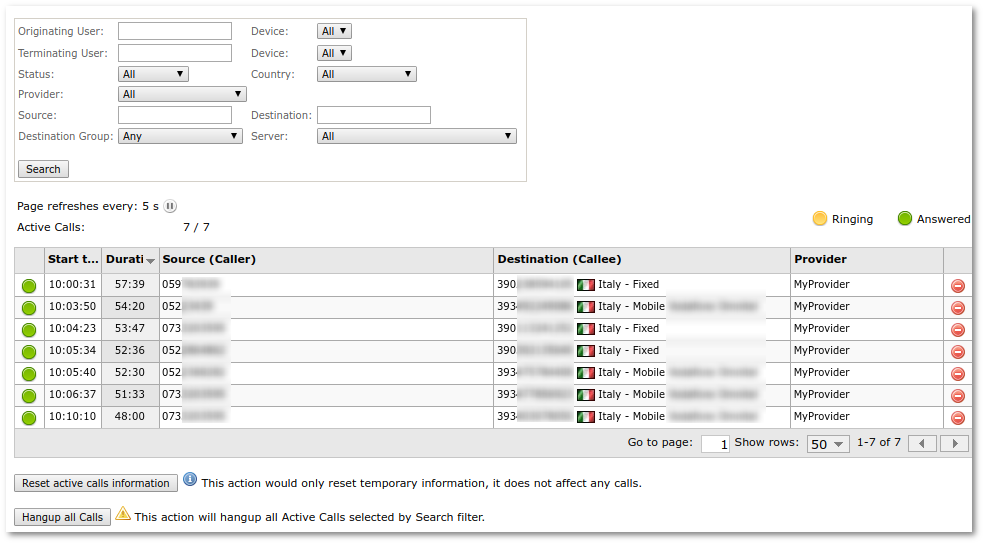Click Reset active calls information
984x544 pixels.
click(96, 483)
